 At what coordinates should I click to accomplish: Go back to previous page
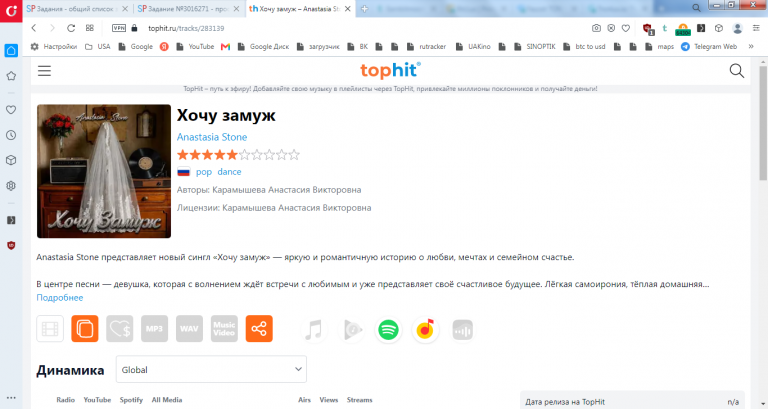pyautogui.click(x=34, y=28)
